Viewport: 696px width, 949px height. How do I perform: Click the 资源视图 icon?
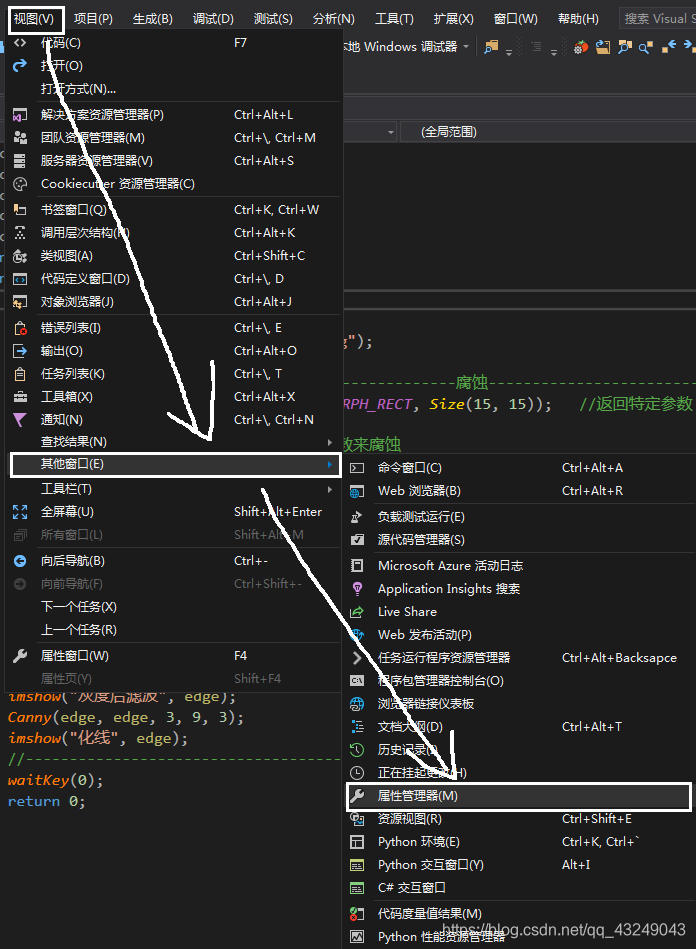[357, 819]
